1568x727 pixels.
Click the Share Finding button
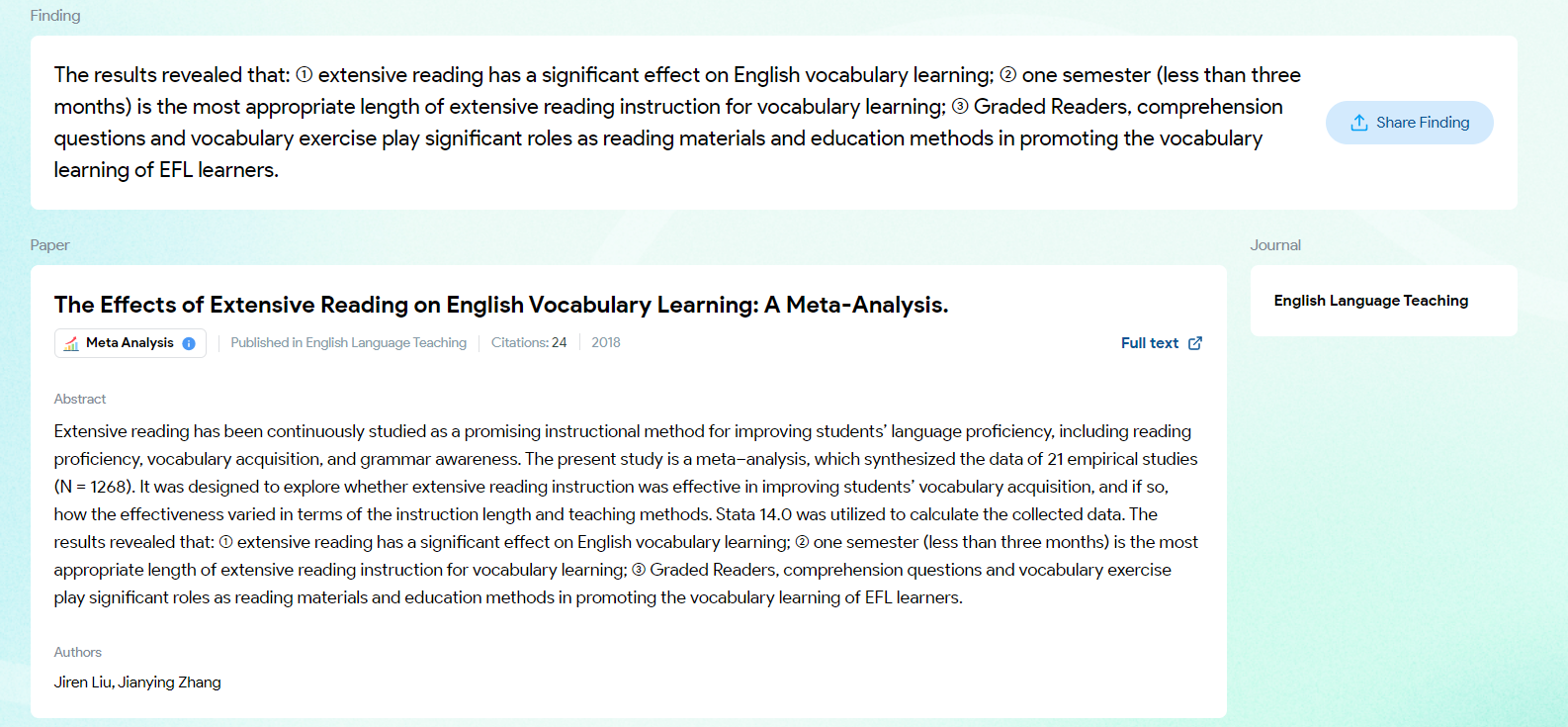tap(1409, 123)
